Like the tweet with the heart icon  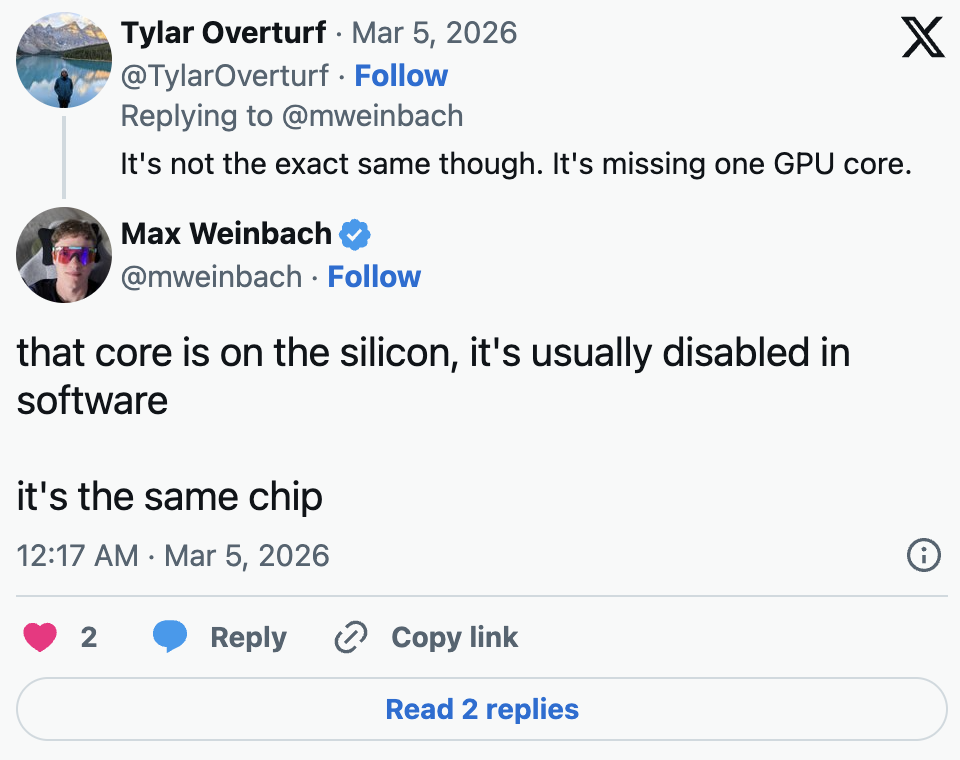click(x=40, y=637)
